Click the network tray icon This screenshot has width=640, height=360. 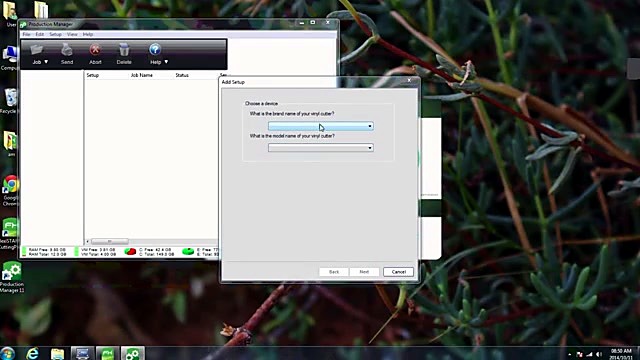[x=589, y=354]
